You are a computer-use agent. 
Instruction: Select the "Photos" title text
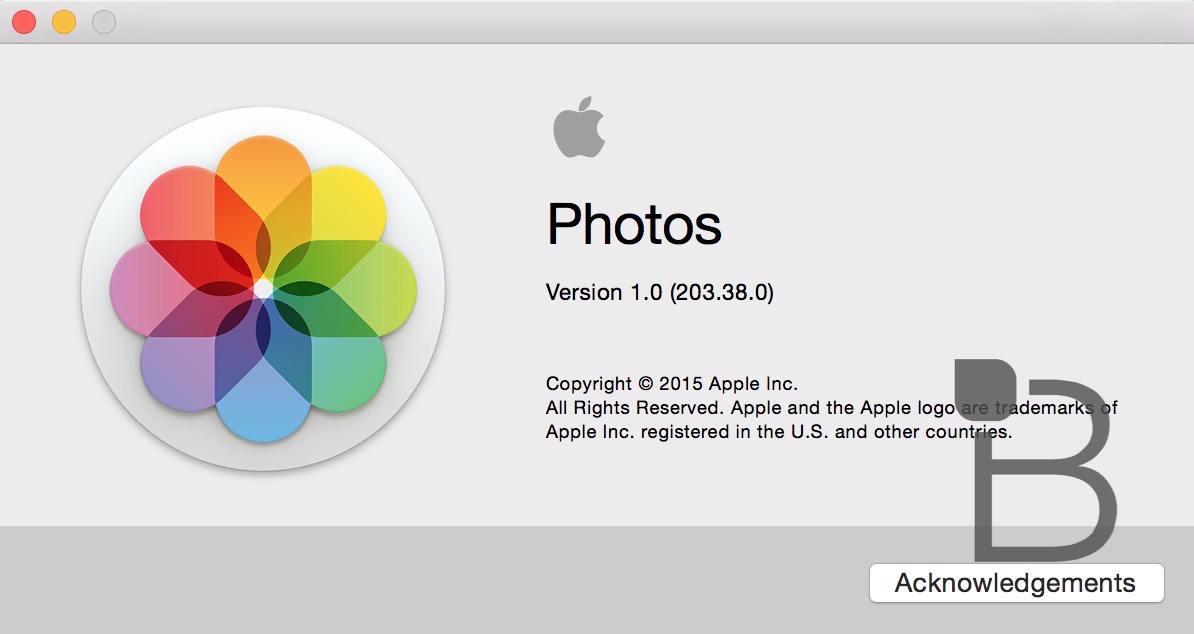click(634, 224)
